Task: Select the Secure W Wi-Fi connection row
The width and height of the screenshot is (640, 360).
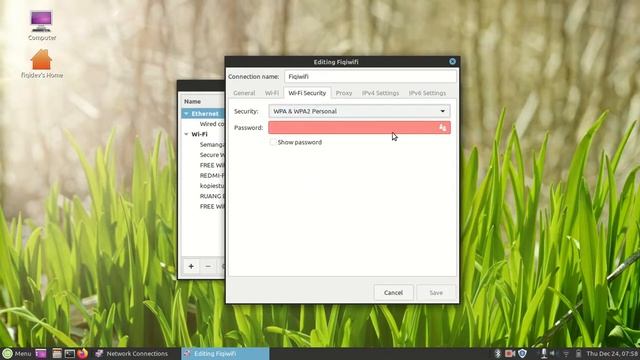Action: coord(203,155)
